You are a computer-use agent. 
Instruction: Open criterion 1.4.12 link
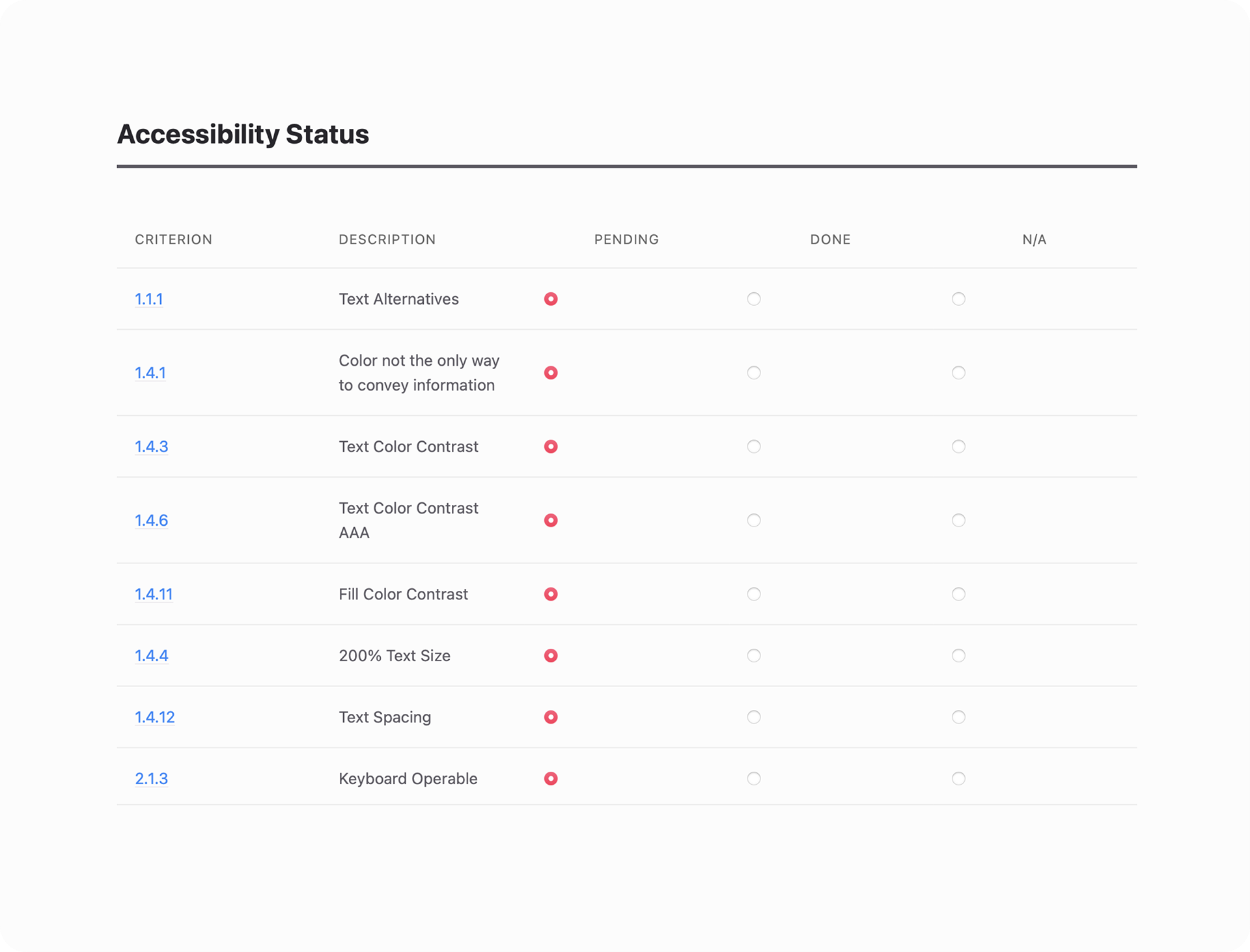(154, 717)
